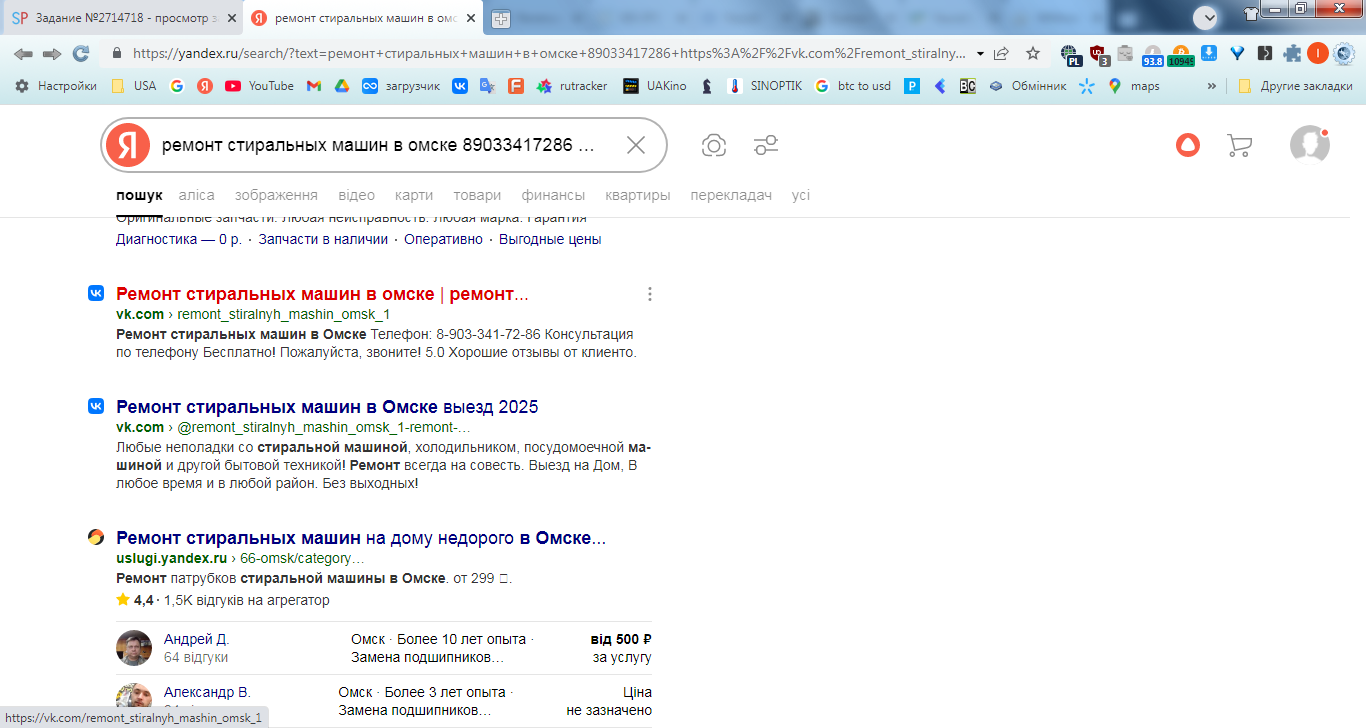Image resolution: width=1366 pixels, height=728 pixels.
Task: Clear the Yandex search query
Action: (636, 145)
